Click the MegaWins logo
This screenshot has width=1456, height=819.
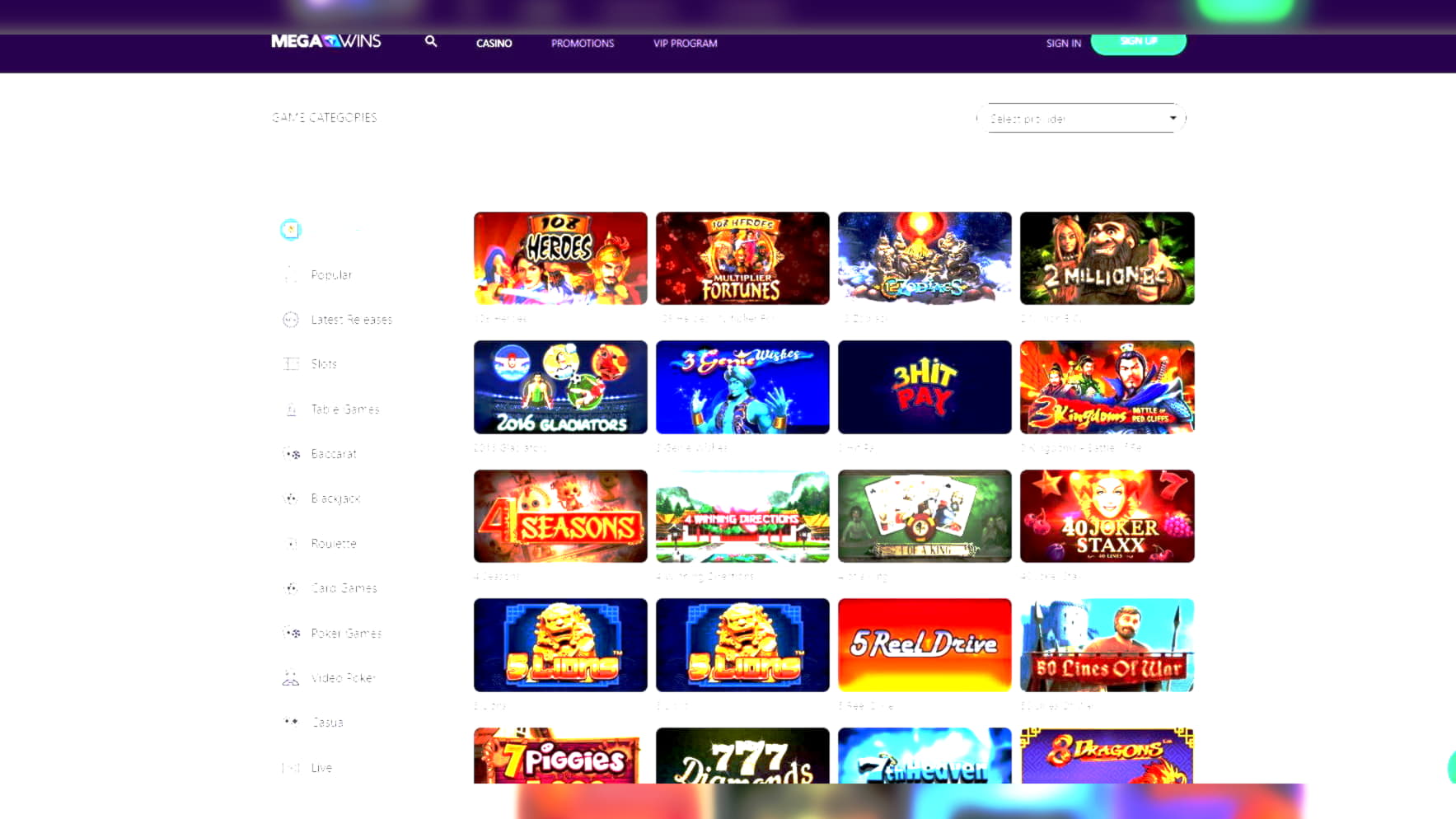tap(326, 41)
